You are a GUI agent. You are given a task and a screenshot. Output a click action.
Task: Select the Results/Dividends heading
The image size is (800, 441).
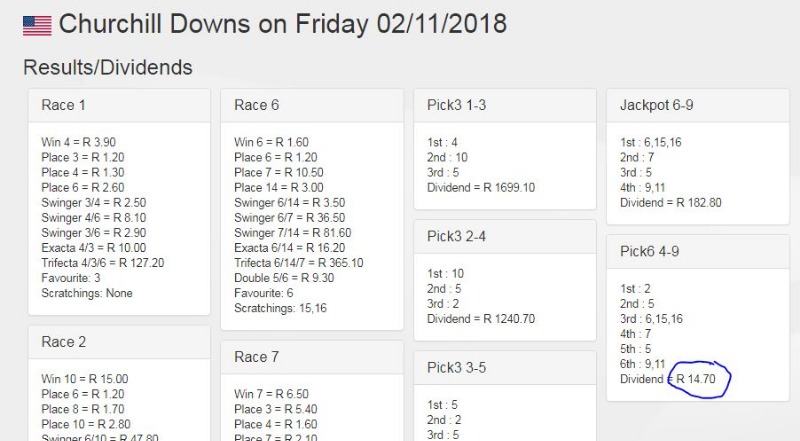[x=108, y=68]
